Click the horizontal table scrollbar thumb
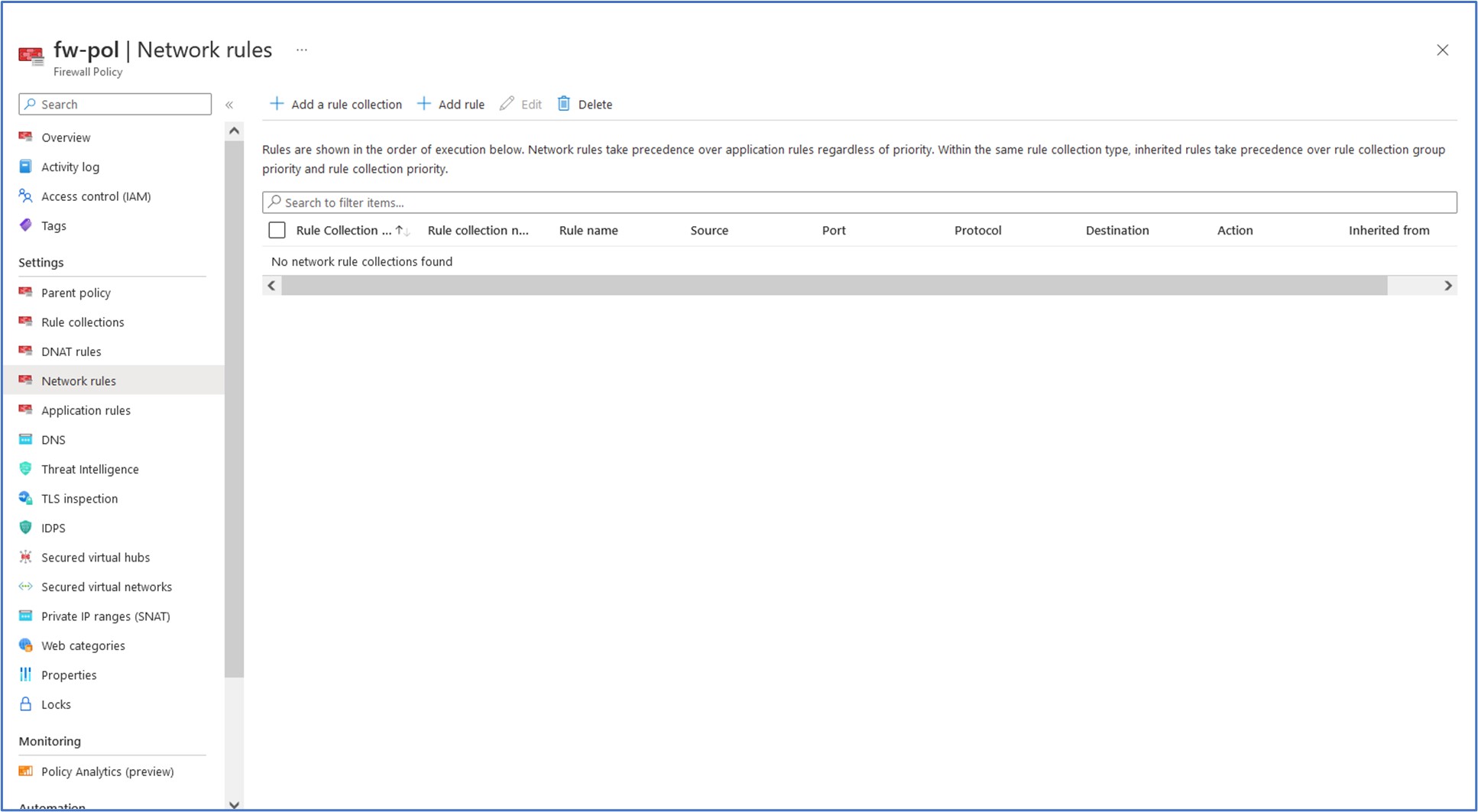 833,286
